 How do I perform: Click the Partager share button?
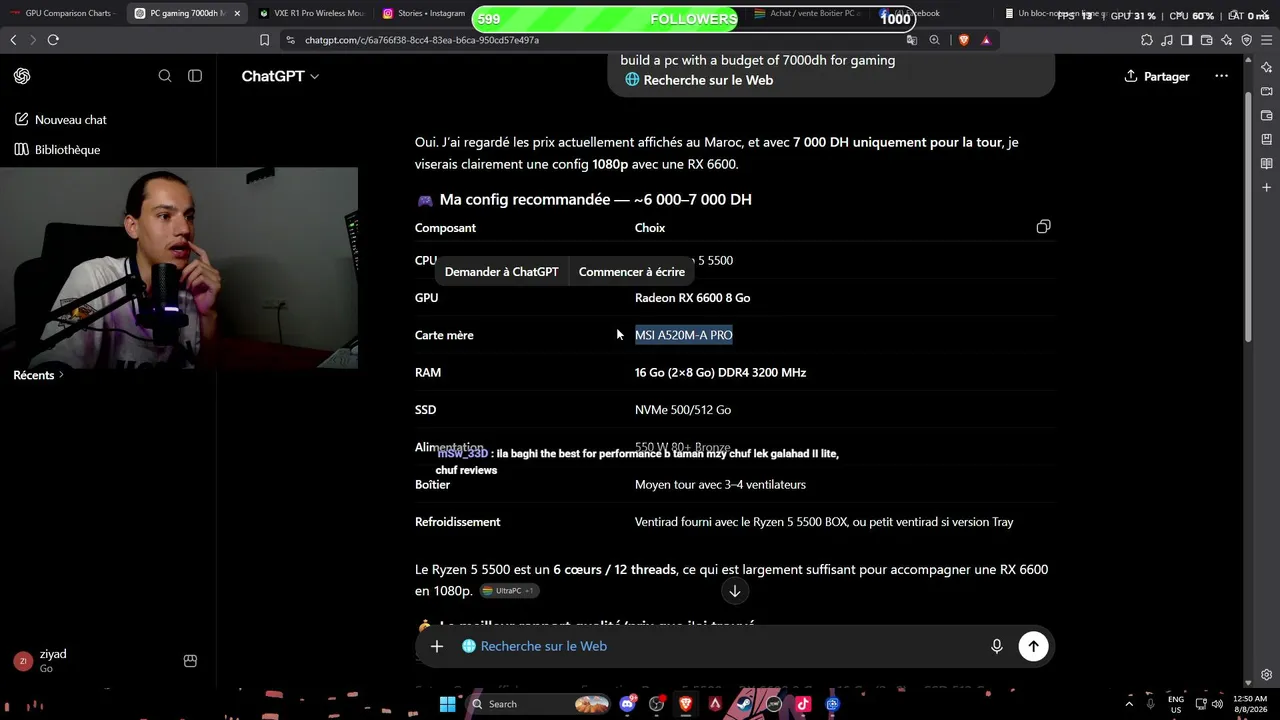click(1157, 76)
